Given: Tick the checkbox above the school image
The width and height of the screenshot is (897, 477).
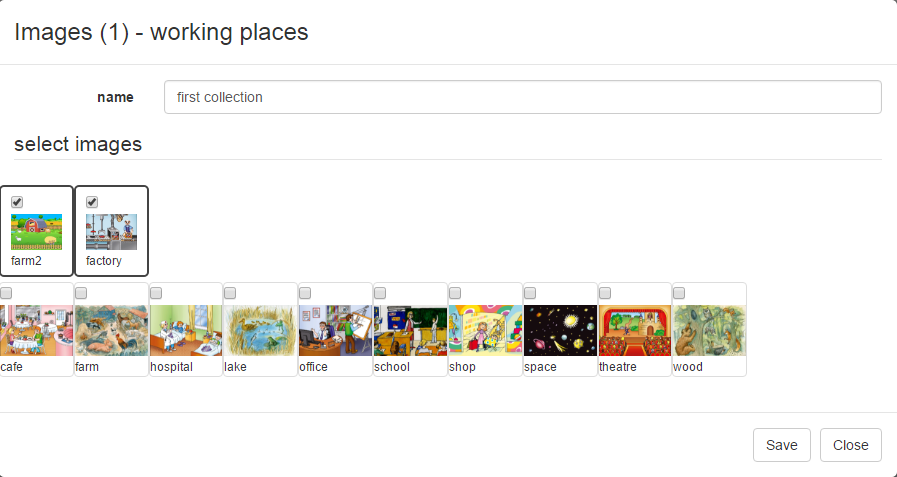Looking at the screenshot, I should (380, 293).
